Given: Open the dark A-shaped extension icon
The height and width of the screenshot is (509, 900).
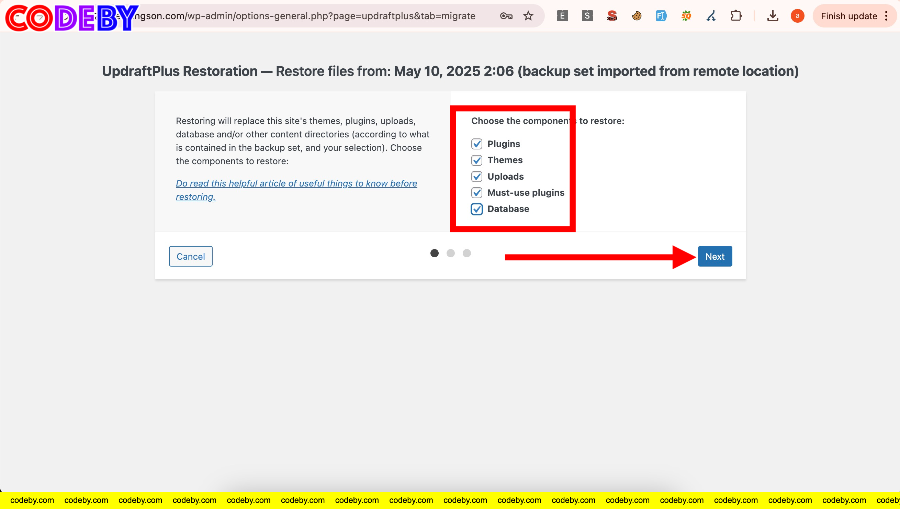Looking at the screenshot, I should (x=711, y=16).
